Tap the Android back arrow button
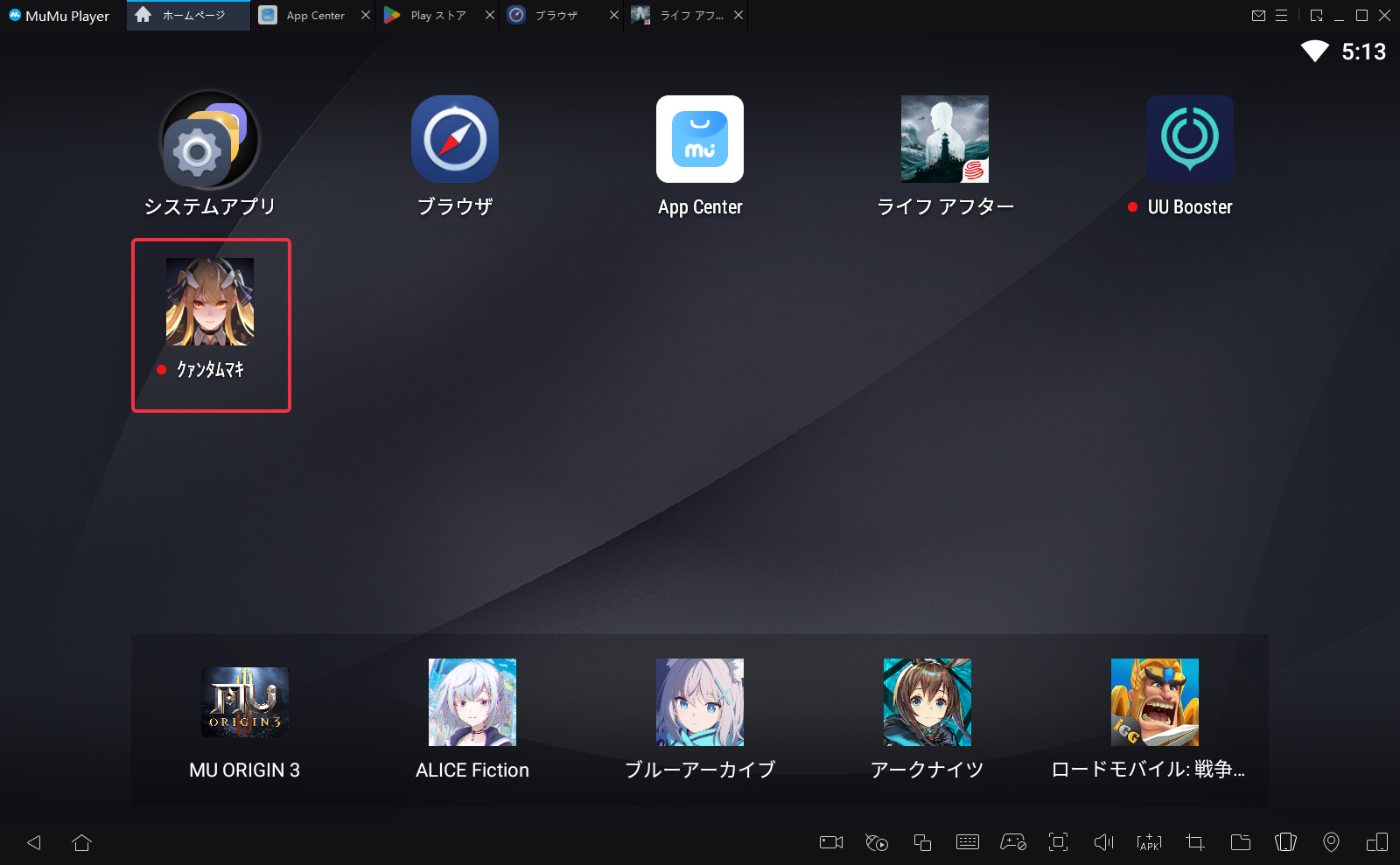This screenshot has width=1400, height=865. coord(34,842)
